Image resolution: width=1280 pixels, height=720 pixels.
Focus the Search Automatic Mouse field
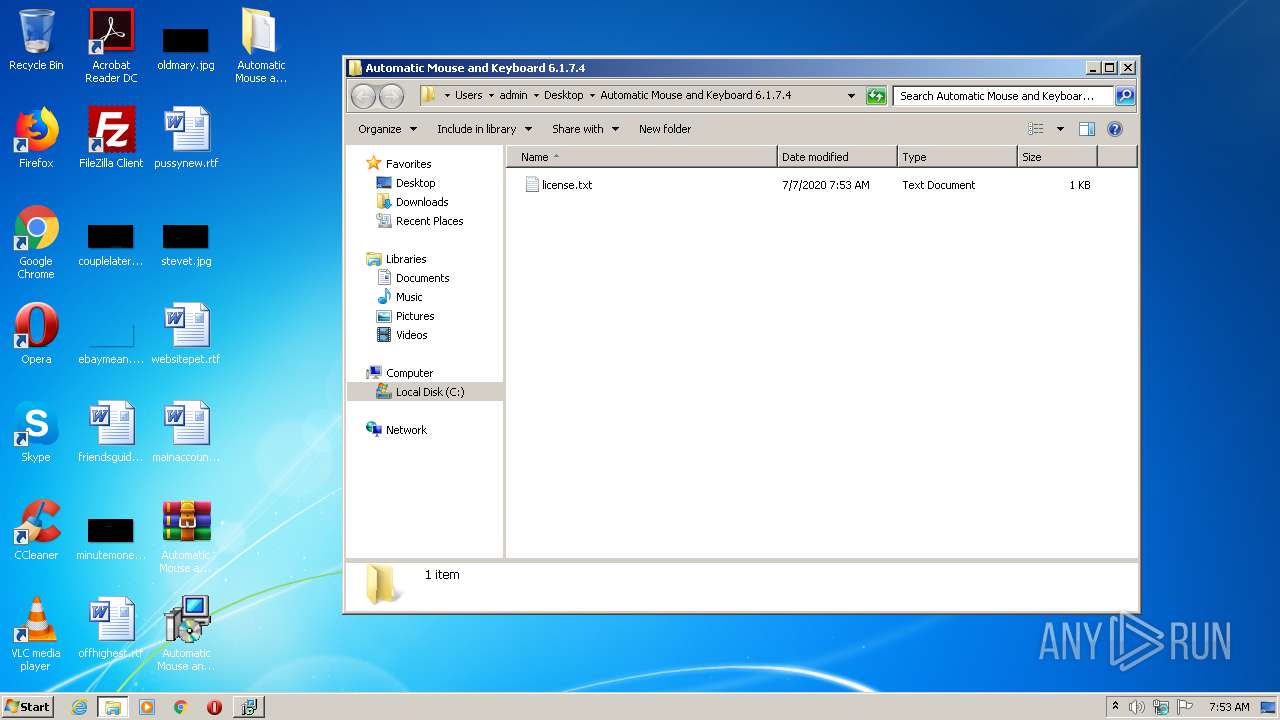pyautogui.click(x=1003, y=96)
